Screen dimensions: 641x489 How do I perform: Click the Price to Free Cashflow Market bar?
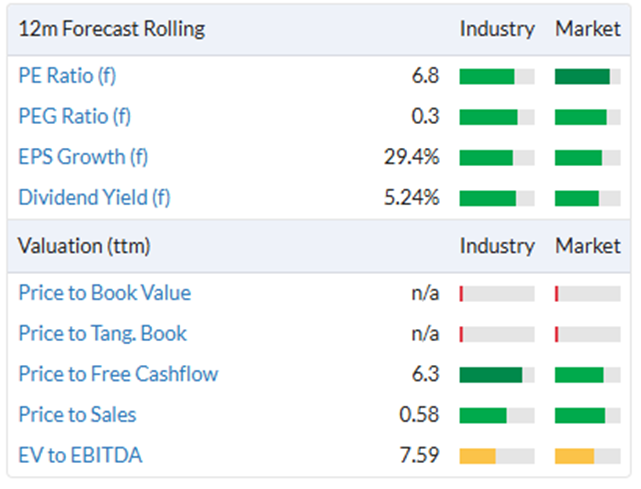click(587, 375)
